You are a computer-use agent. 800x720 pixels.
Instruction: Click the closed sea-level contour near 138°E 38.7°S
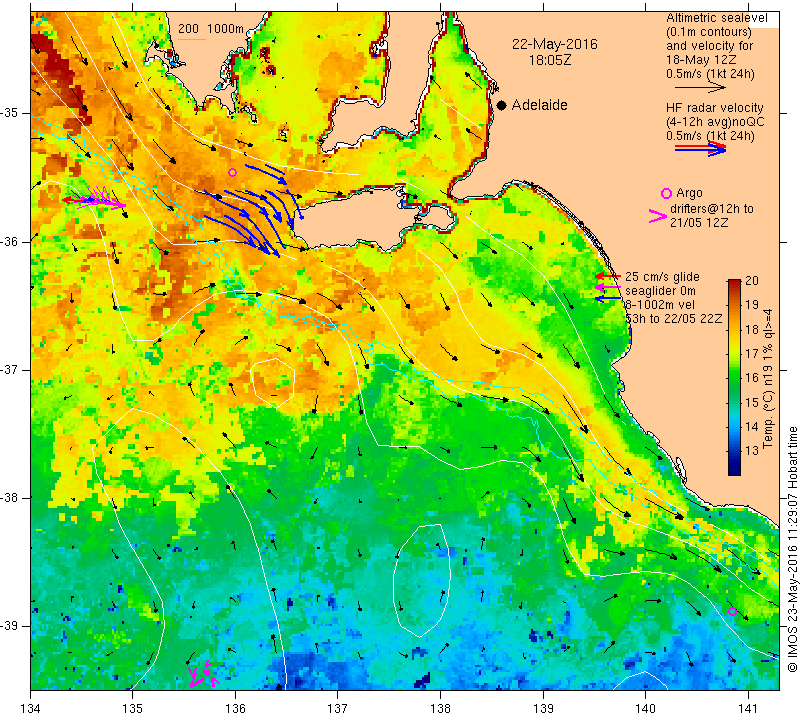tap(421, 579)
